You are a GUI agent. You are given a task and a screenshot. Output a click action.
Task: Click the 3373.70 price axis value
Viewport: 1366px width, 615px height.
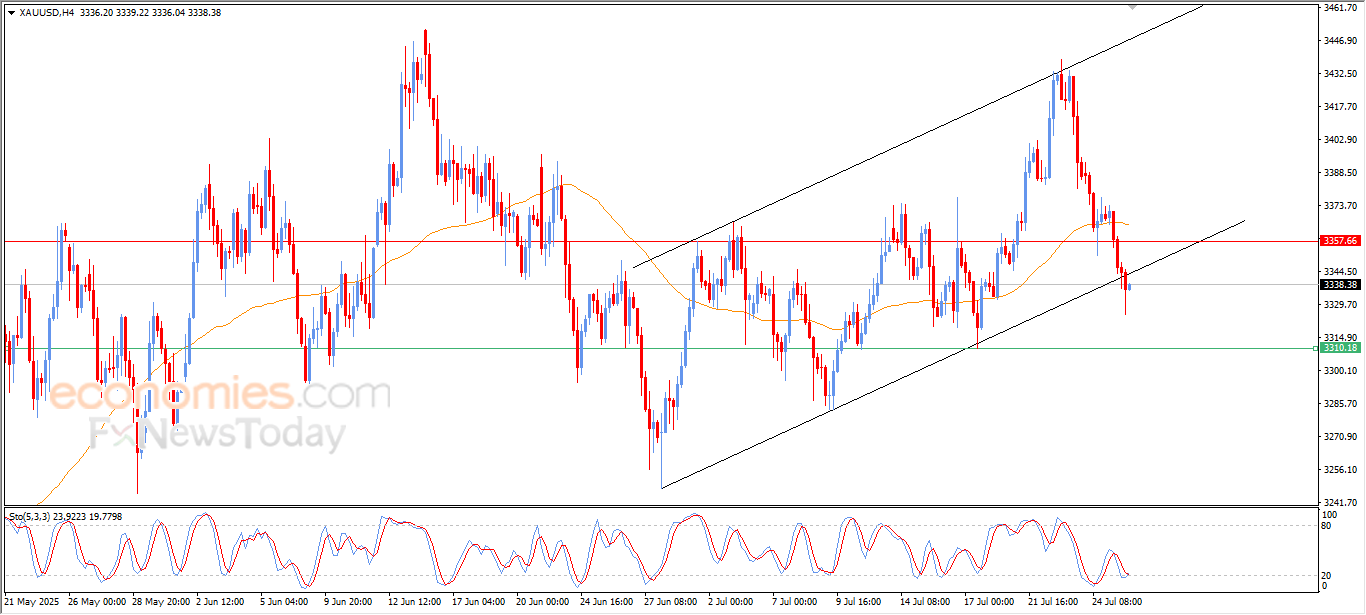(x=1339, y=206)
